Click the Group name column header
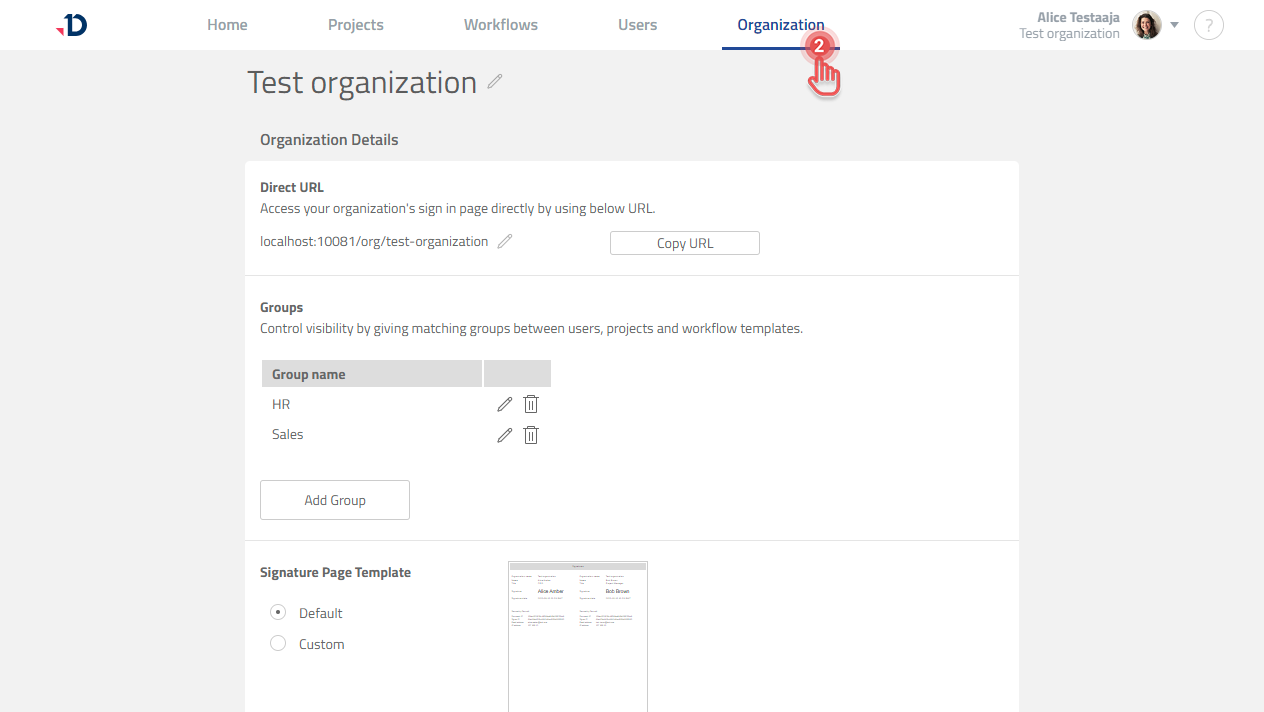The height and width of the screenshot is (712, 1264). (309, 373)
